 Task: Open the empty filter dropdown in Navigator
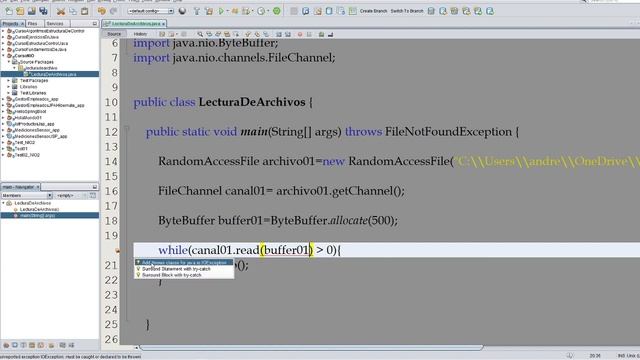[68, 196]
